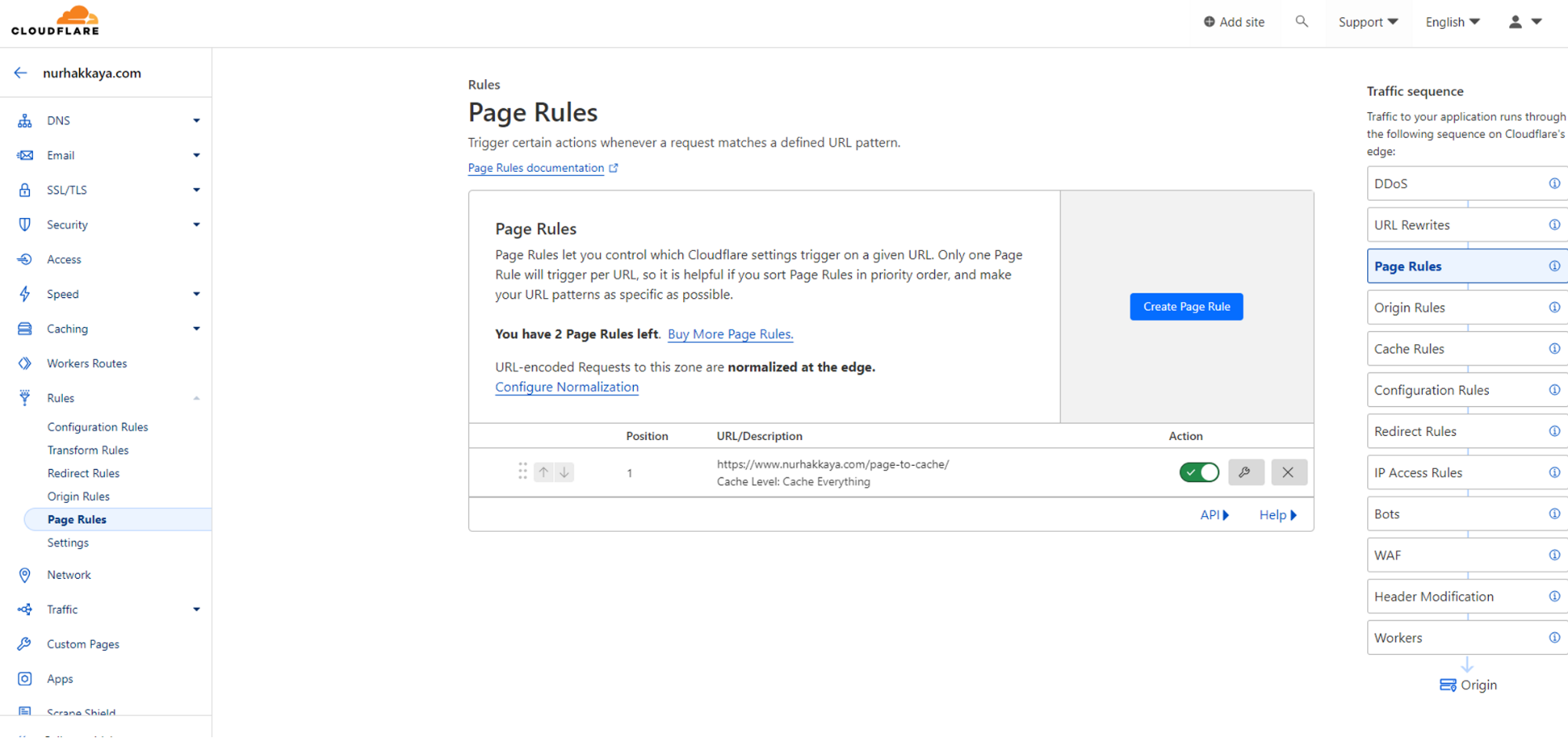
Task: Click info icon next to DDoS
Action: click(x=1554, y=184)
